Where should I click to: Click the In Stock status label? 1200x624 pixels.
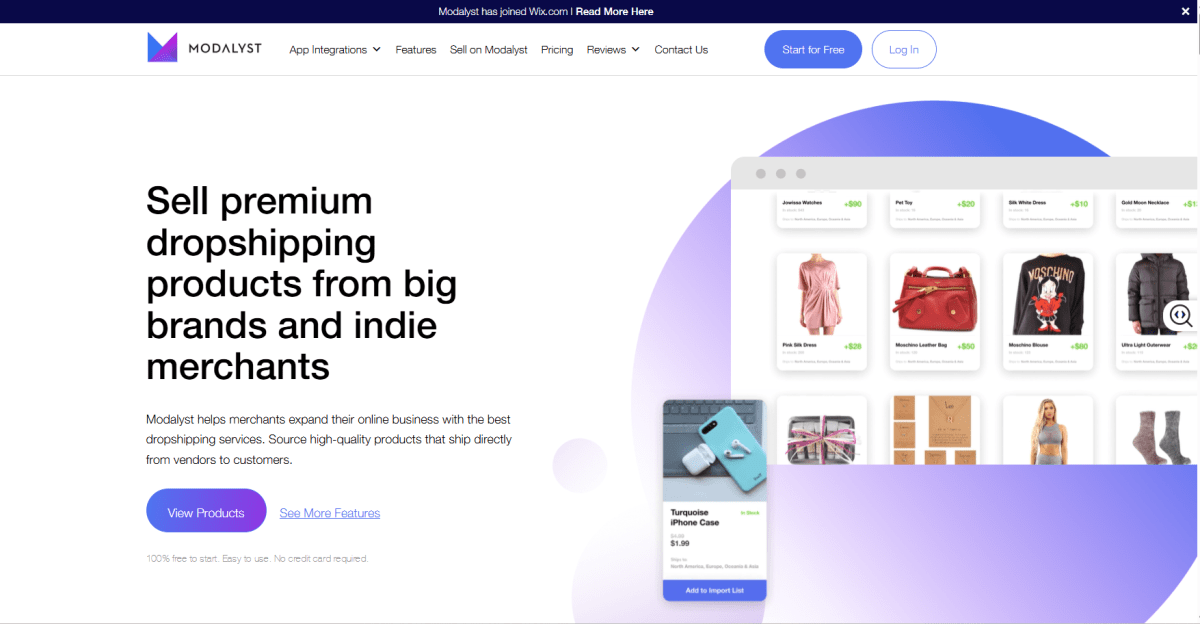click(x=750, y=512)
